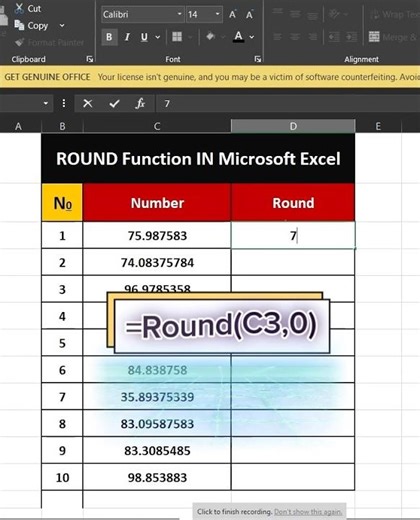Open the Font dialog launcher

tap(257, 59)
